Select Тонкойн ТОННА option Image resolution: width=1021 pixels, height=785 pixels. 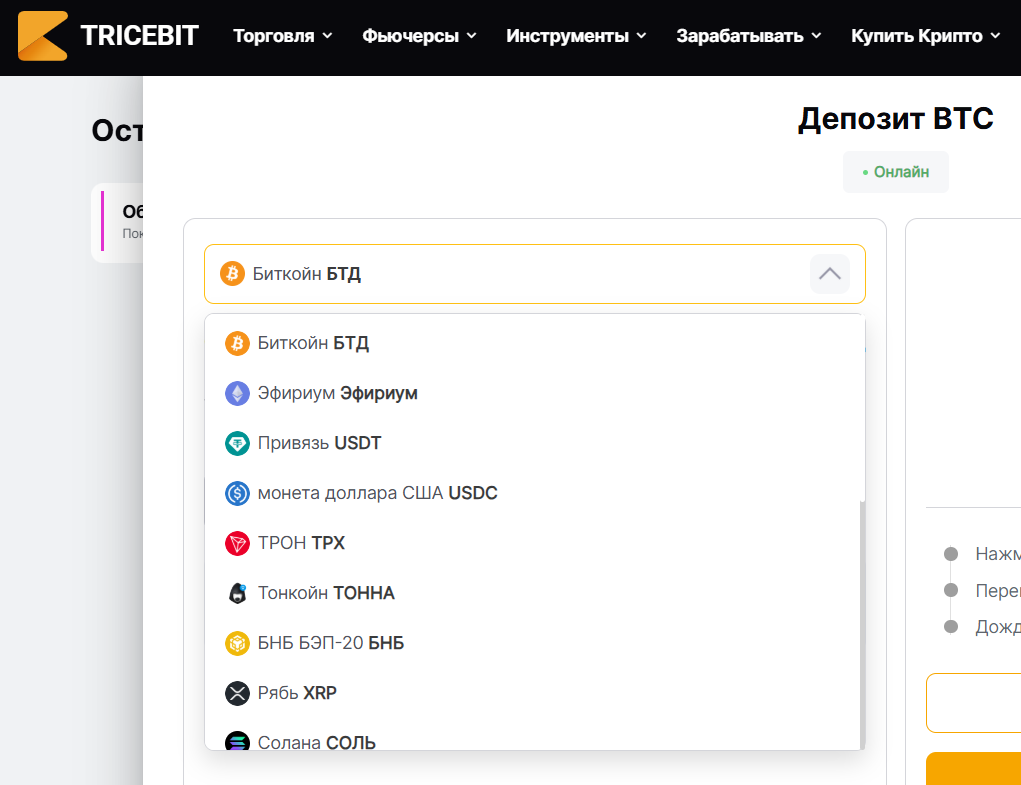click(x=533, y=593)
